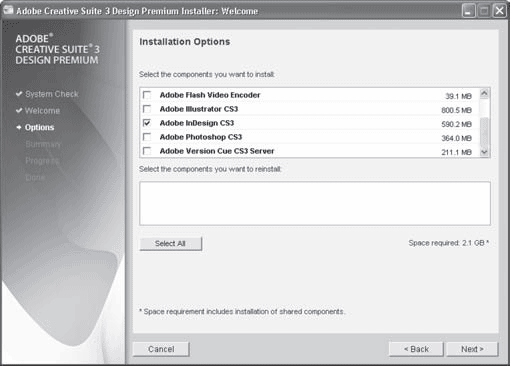Go to the Options step in sidebar
510x366 pixels.
pyautogui.click(x=39, y=127)
